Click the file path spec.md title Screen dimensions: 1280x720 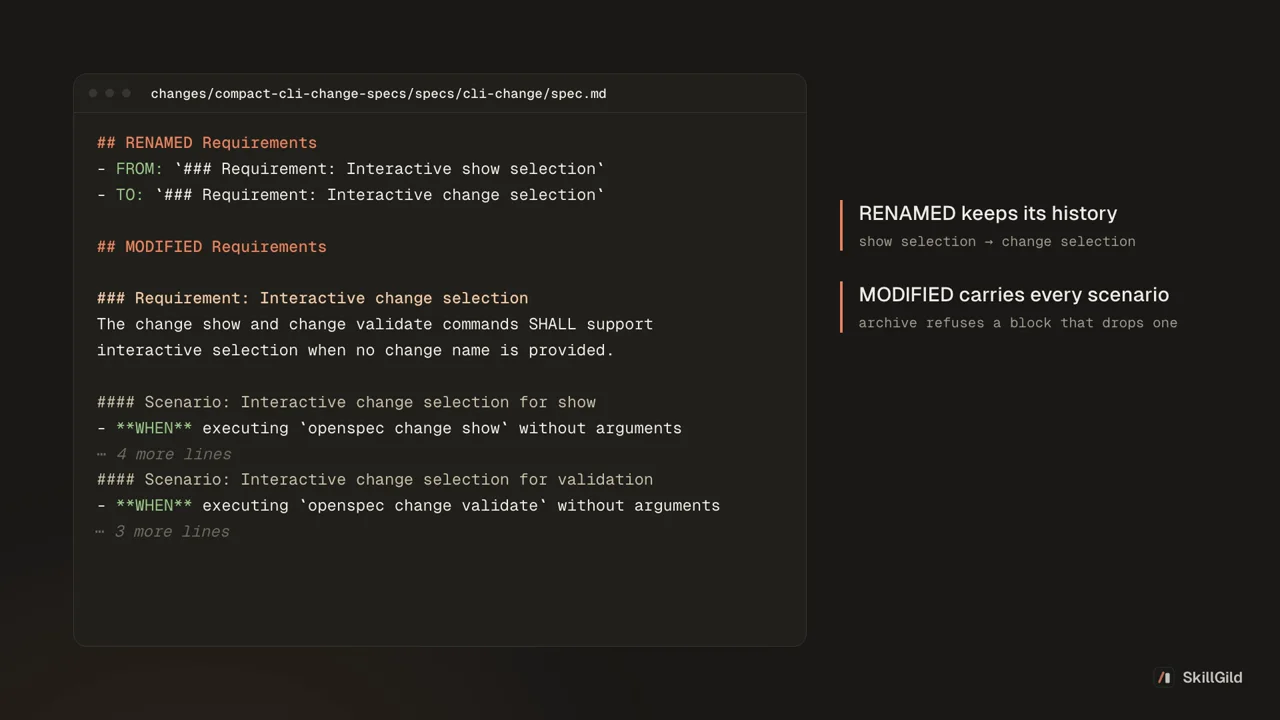[378, 94]
